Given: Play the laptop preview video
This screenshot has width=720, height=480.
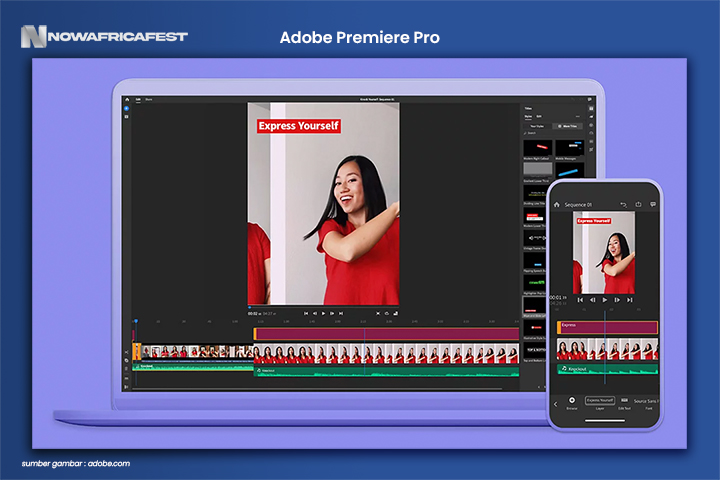Looking at the screenshot, I should (x=323, y=313).
